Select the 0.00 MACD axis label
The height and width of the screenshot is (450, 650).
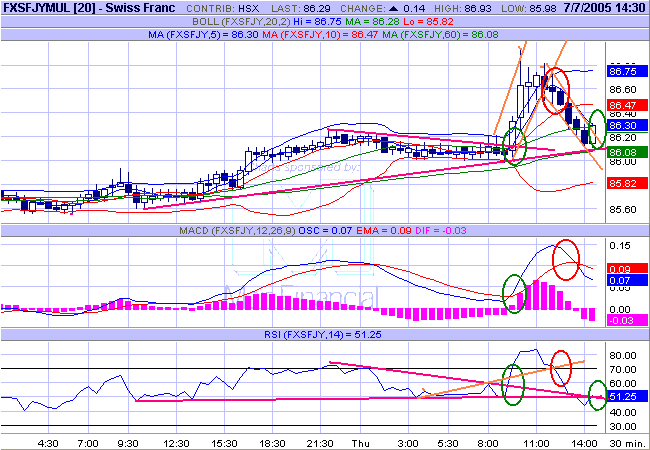[620, 310]
